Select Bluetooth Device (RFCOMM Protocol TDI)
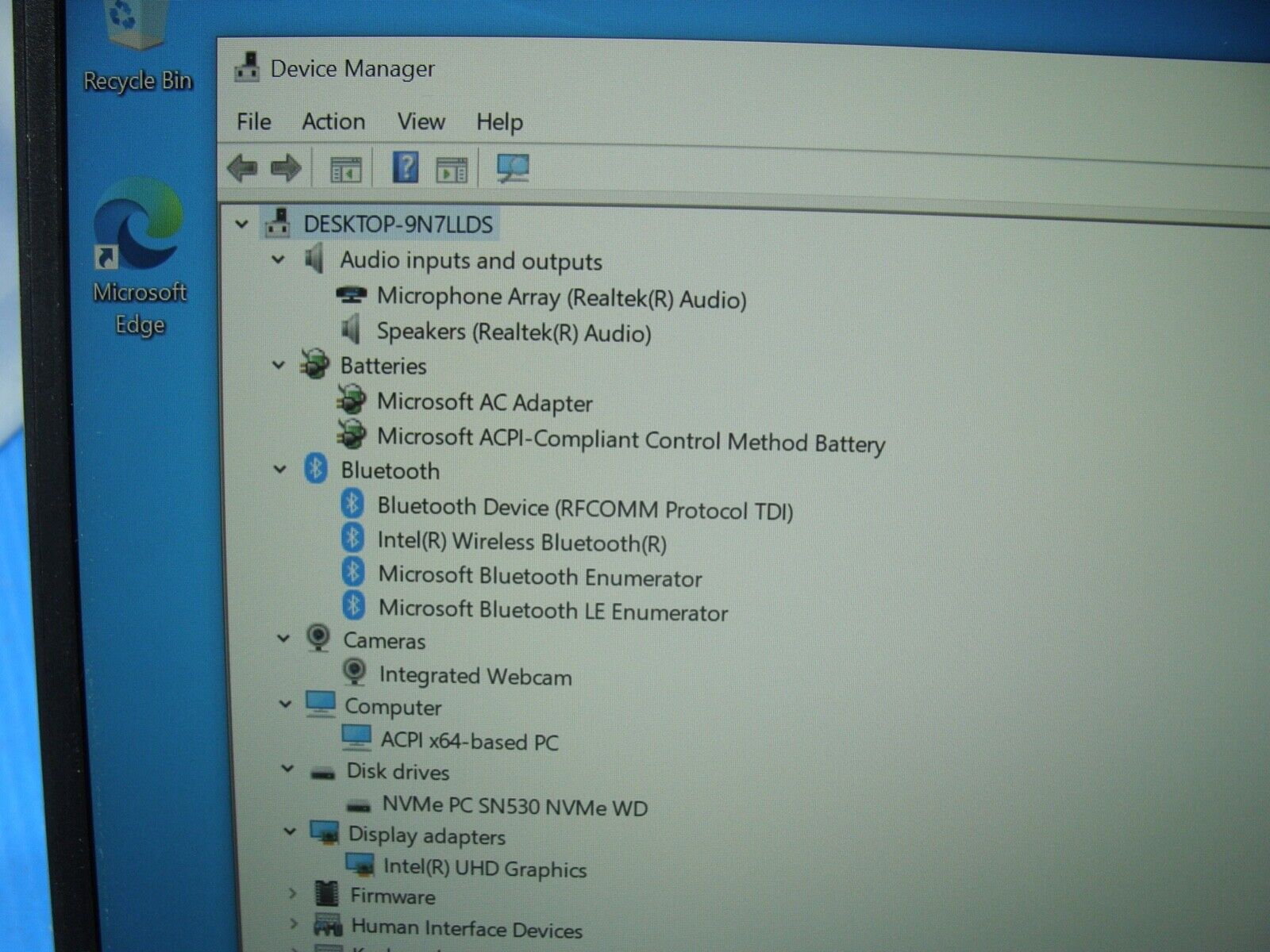 [x=585, y=508]
